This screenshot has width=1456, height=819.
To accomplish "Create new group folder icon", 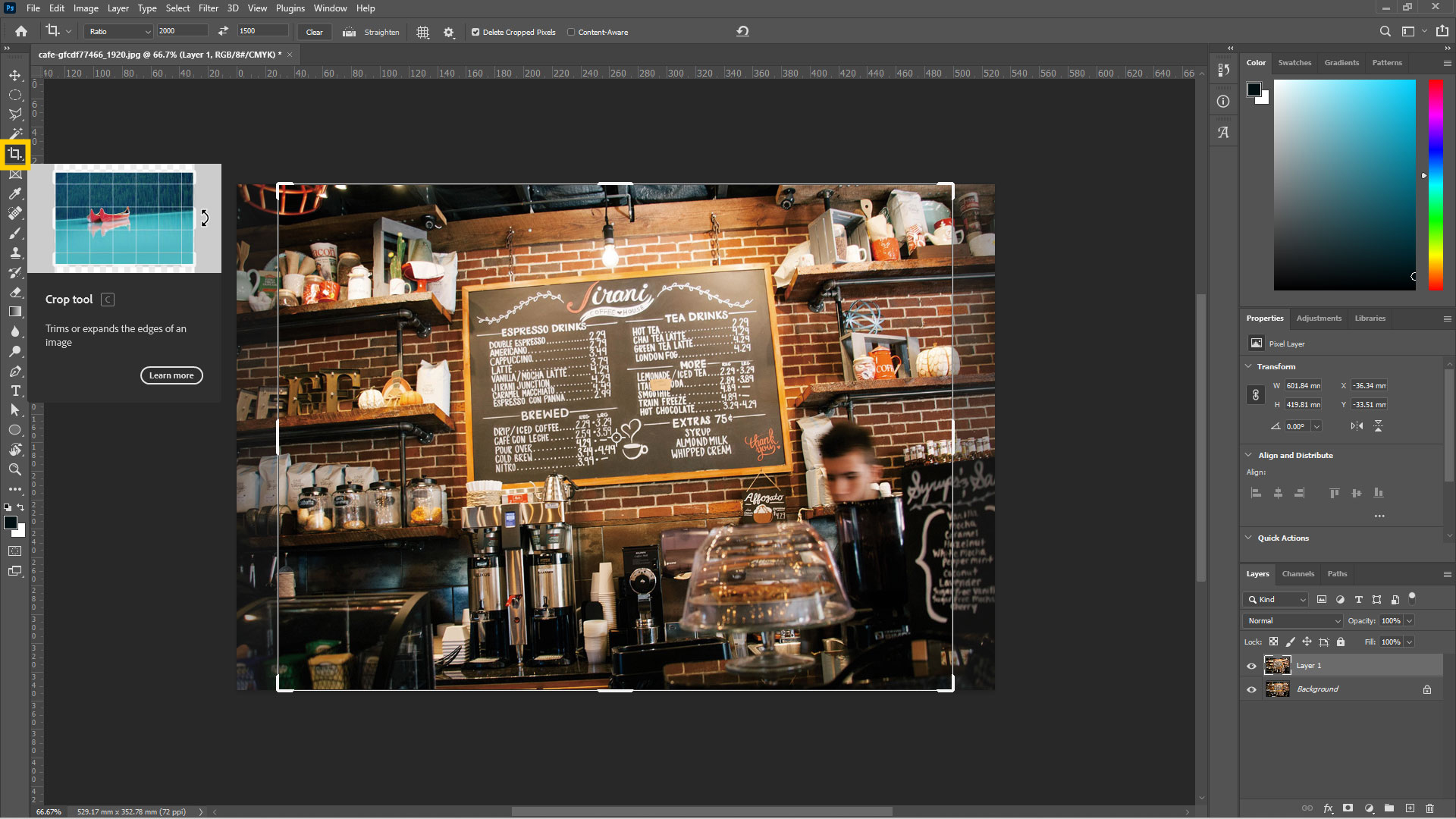I will tap(1389, 808).
